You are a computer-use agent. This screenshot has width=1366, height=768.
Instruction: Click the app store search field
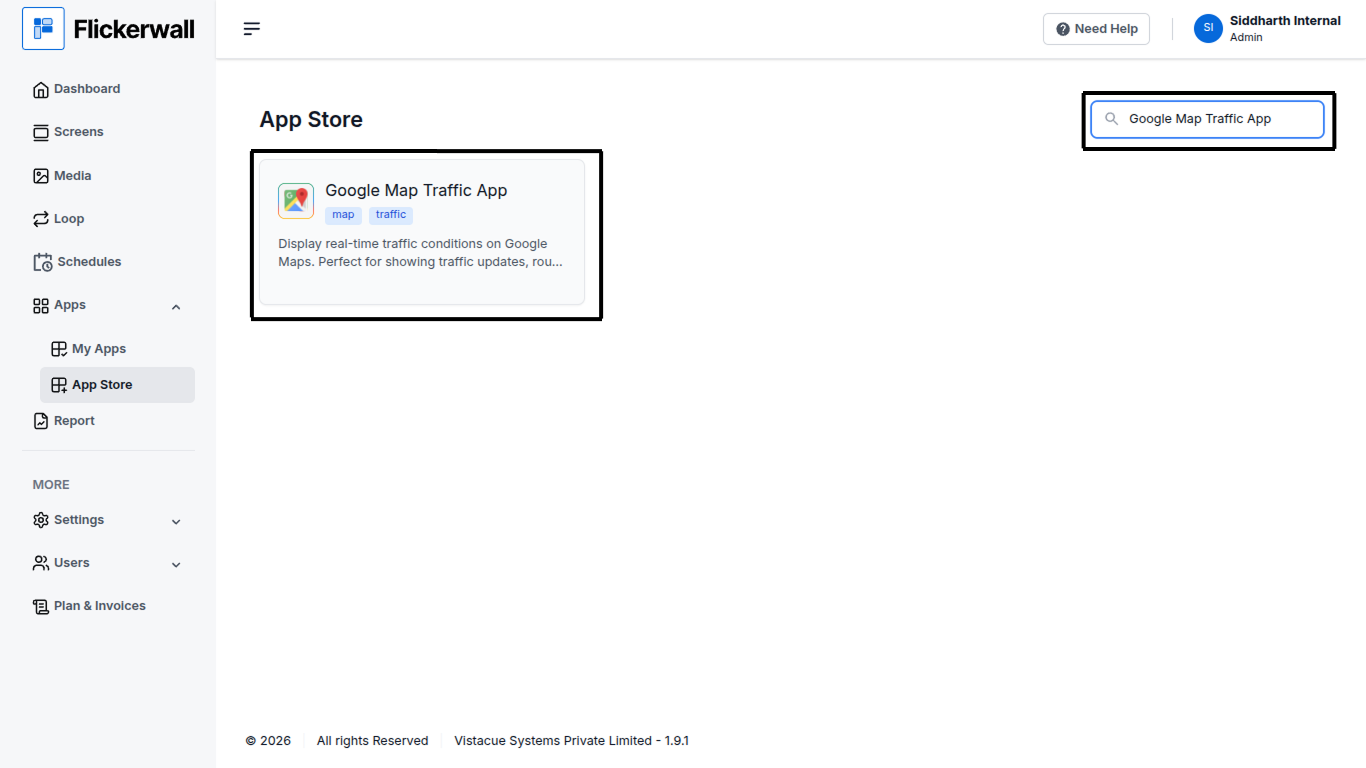point(1207,119)
